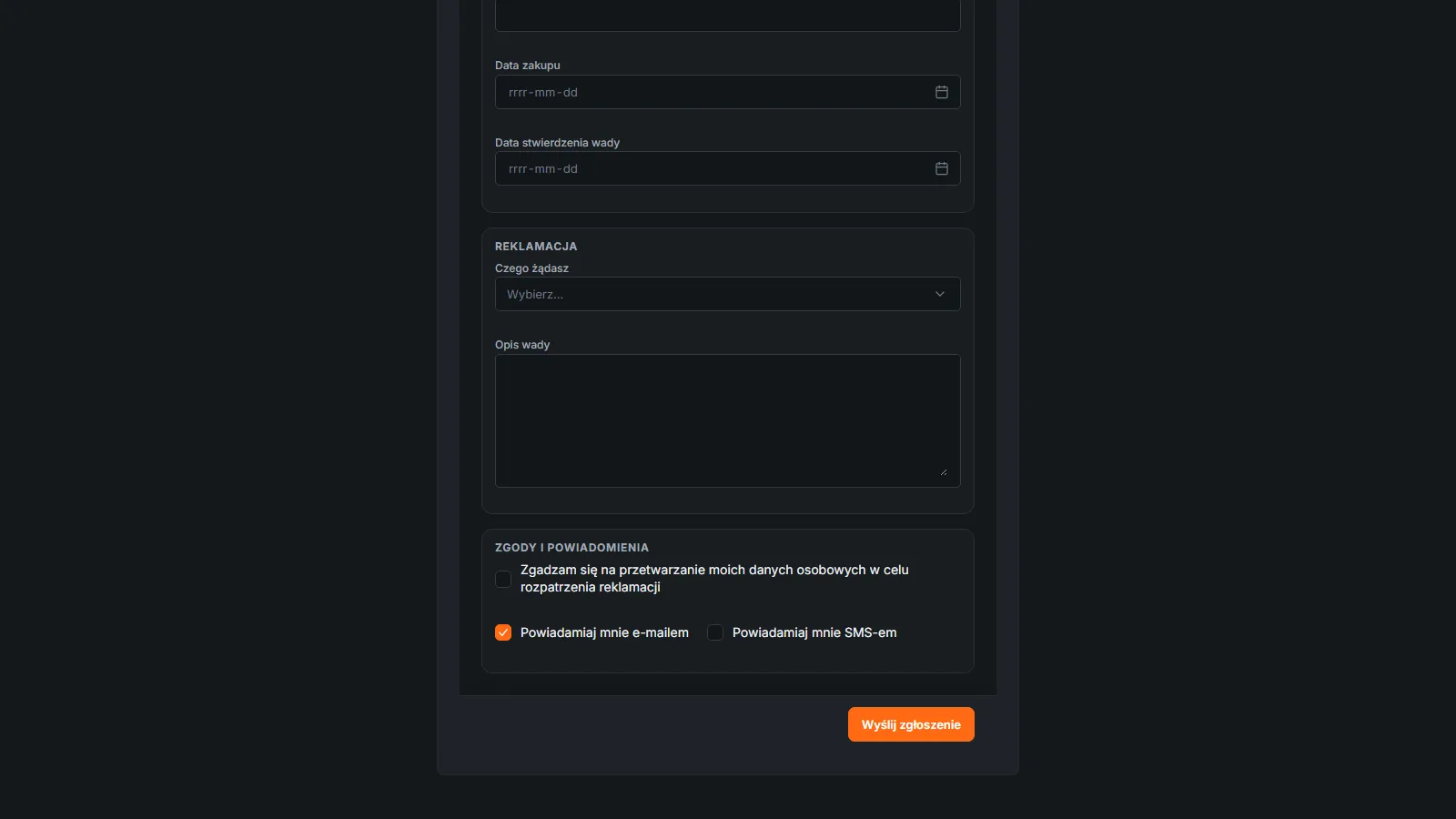
Task: Open calendar picker for Data zakupu
Action: (942, 92)
